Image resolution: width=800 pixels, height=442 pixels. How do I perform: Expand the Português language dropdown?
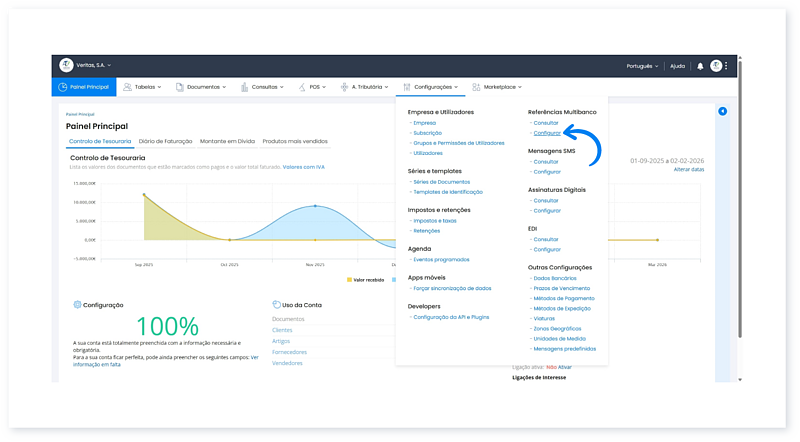[x=642, y=66]
